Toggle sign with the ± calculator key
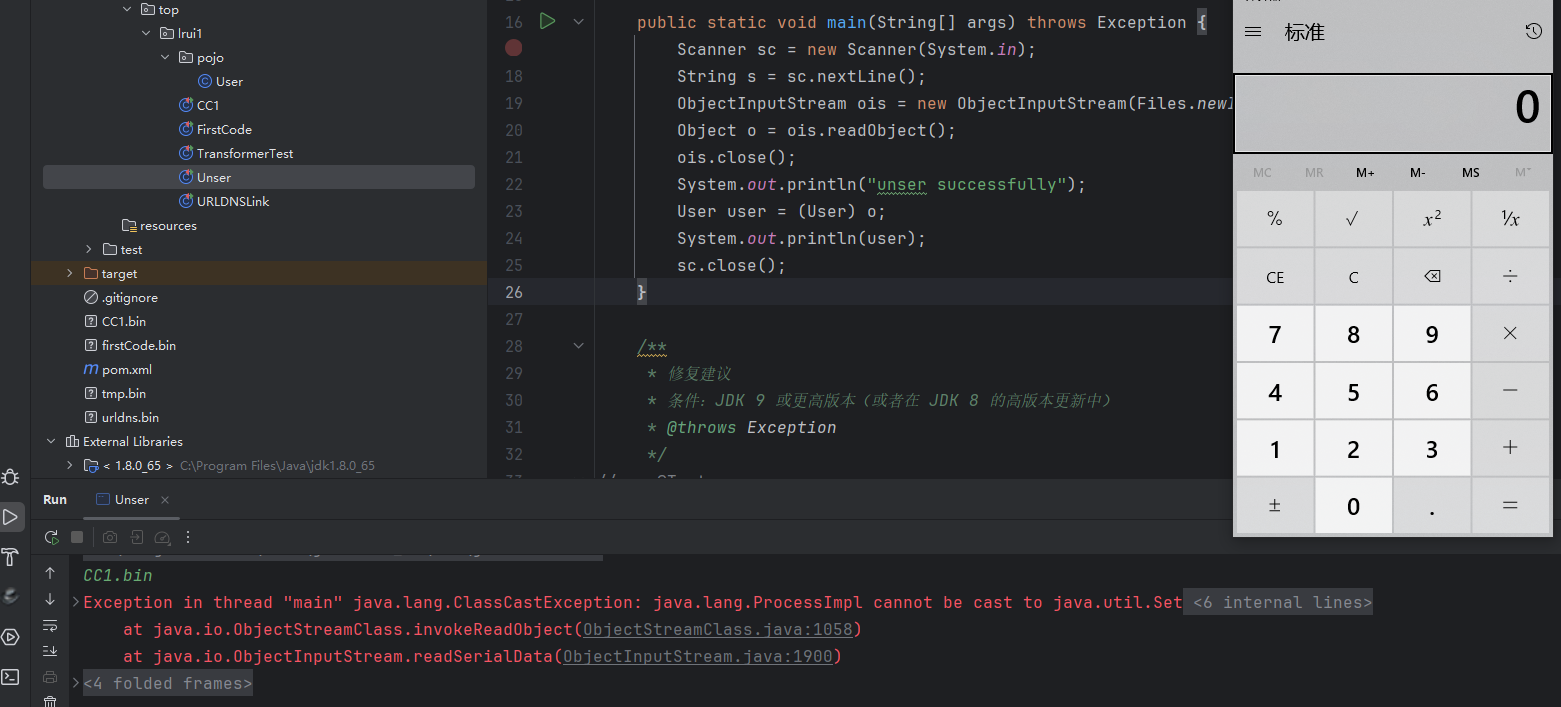 click(1274, 506)
